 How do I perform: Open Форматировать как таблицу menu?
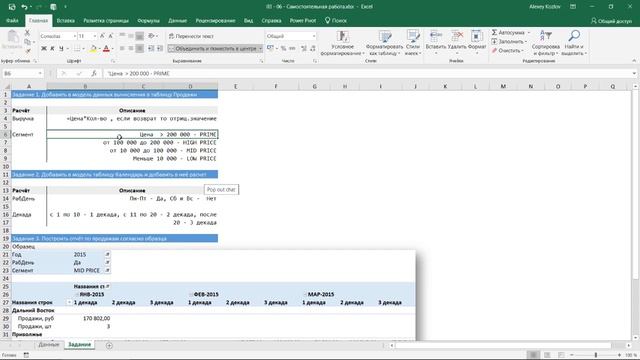[x=384, y=43]
